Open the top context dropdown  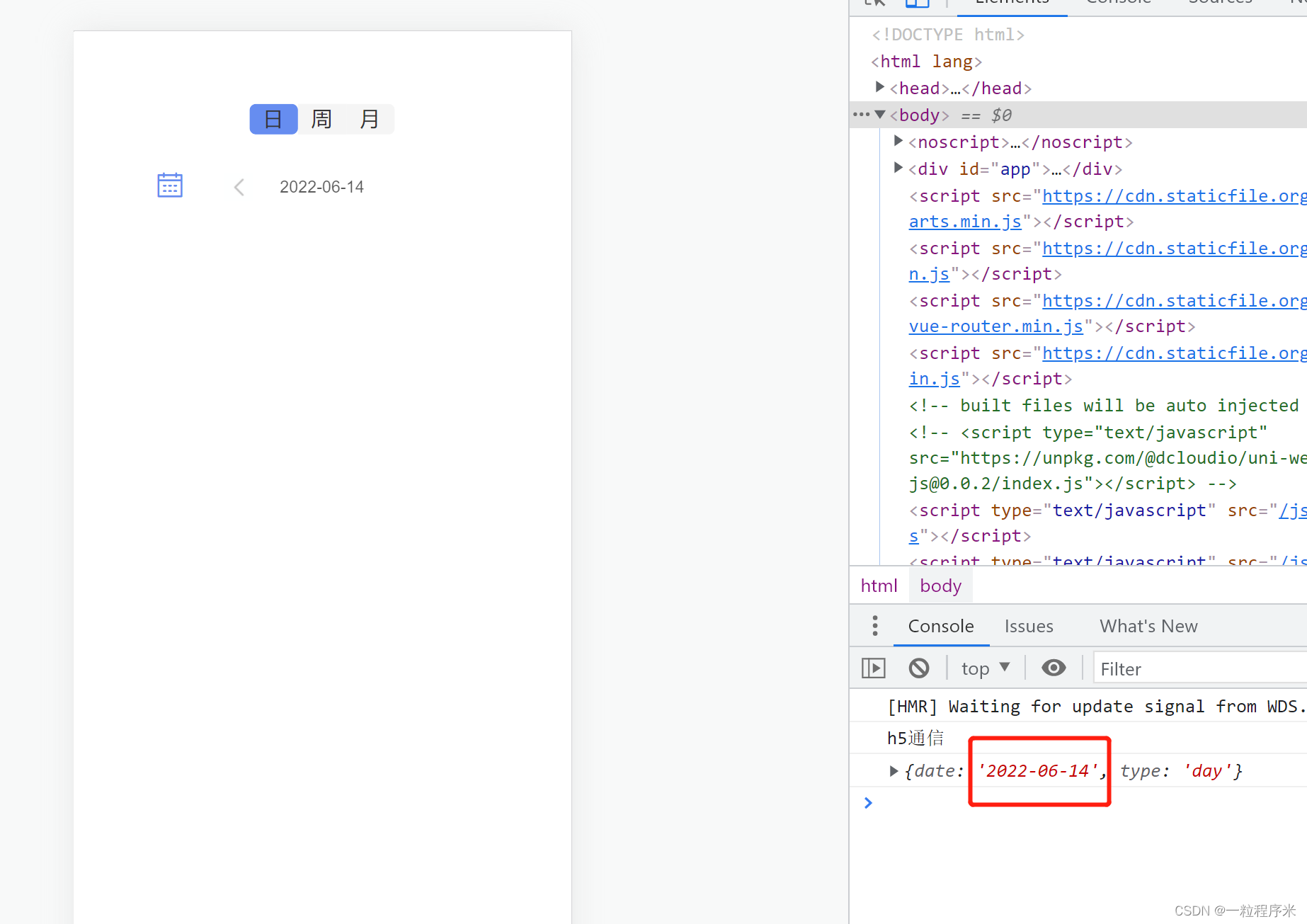[986, 668]
